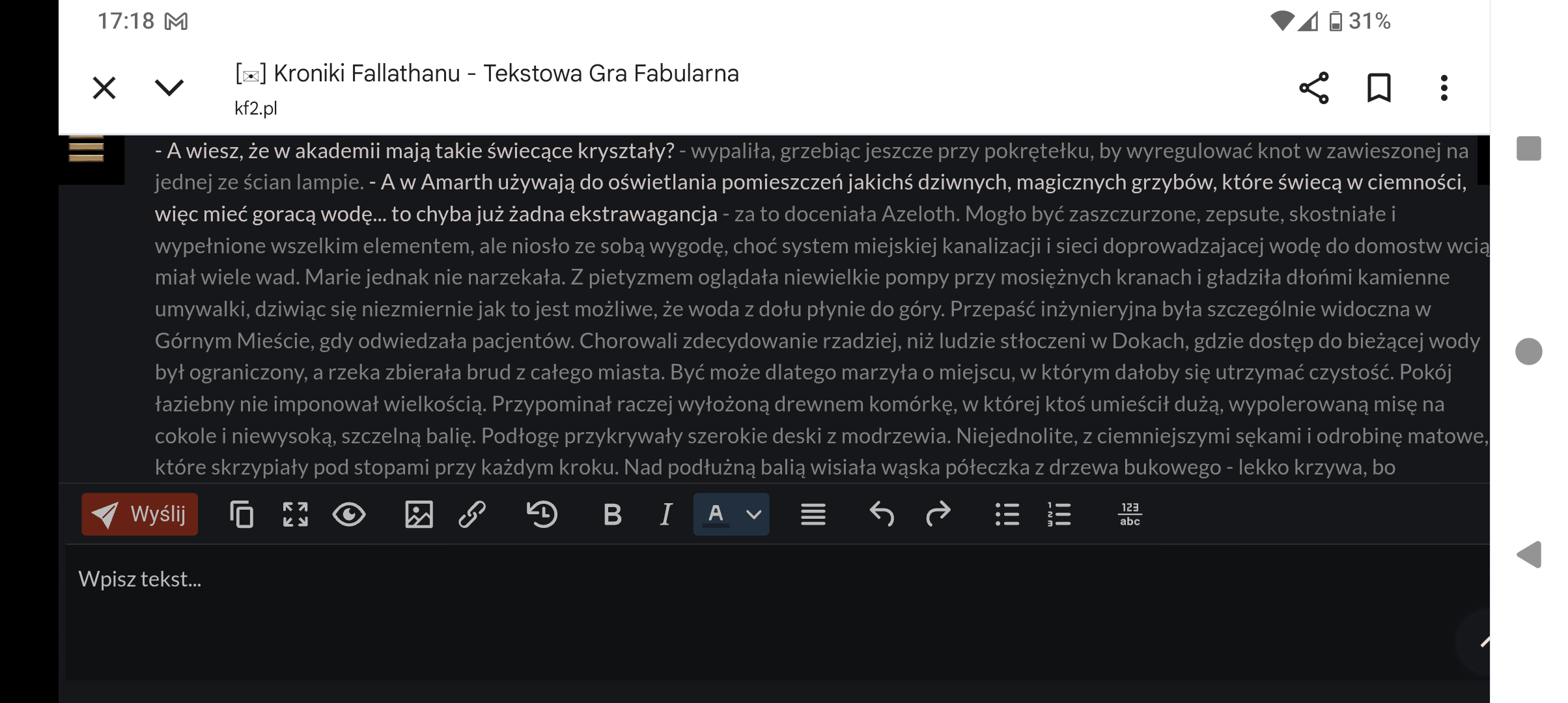
Task: Redo the last edit
Action: pos(938,514)
